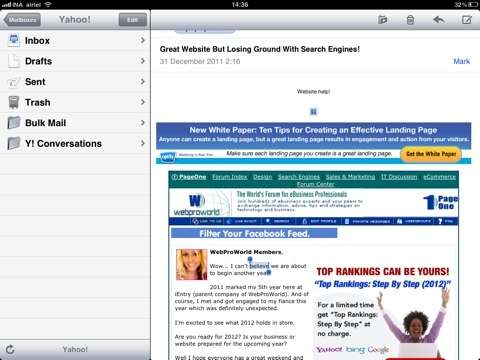This screenshot has width=480, height=360.
Task: Tap the battery icon in the status bar
Action: point(473,5)
